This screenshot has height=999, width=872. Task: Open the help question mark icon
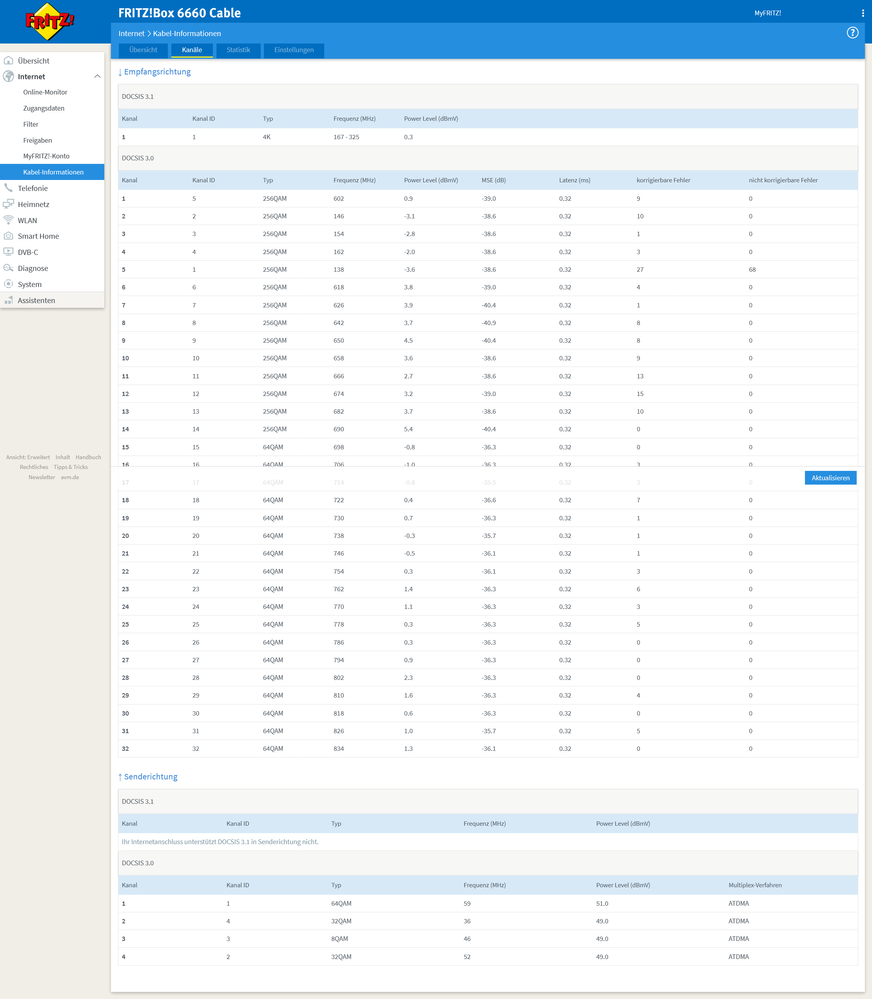pos(852,33)
